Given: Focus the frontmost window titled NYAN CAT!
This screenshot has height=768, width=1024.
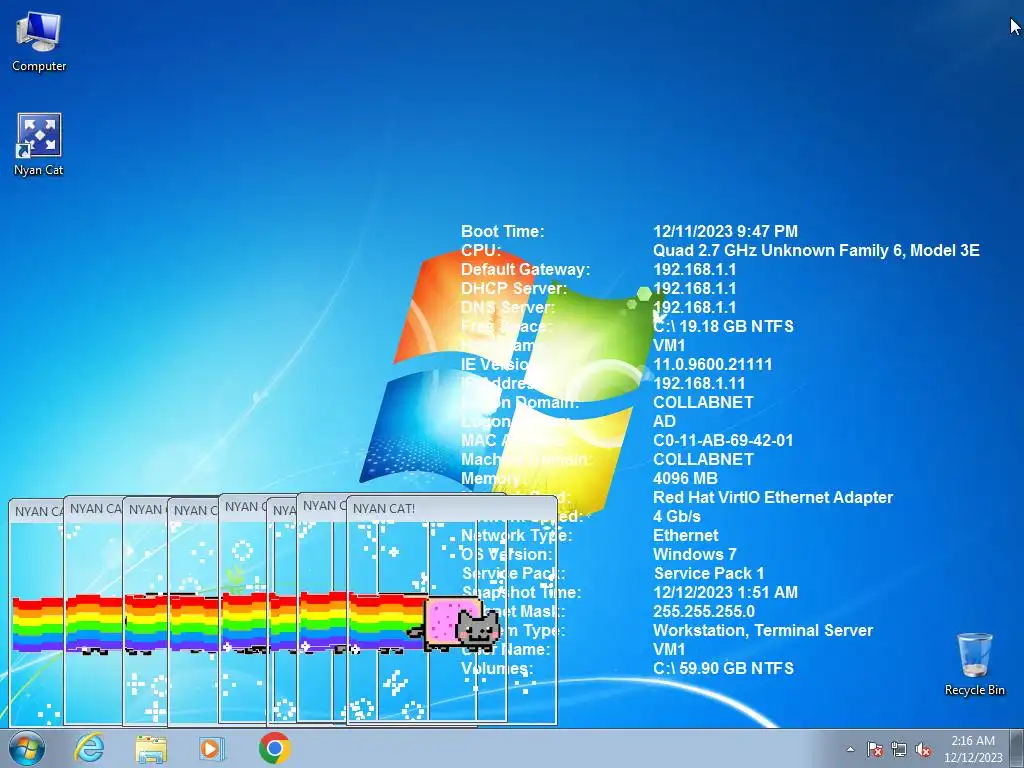Looking at the screenshot, I should coord(451,509).
